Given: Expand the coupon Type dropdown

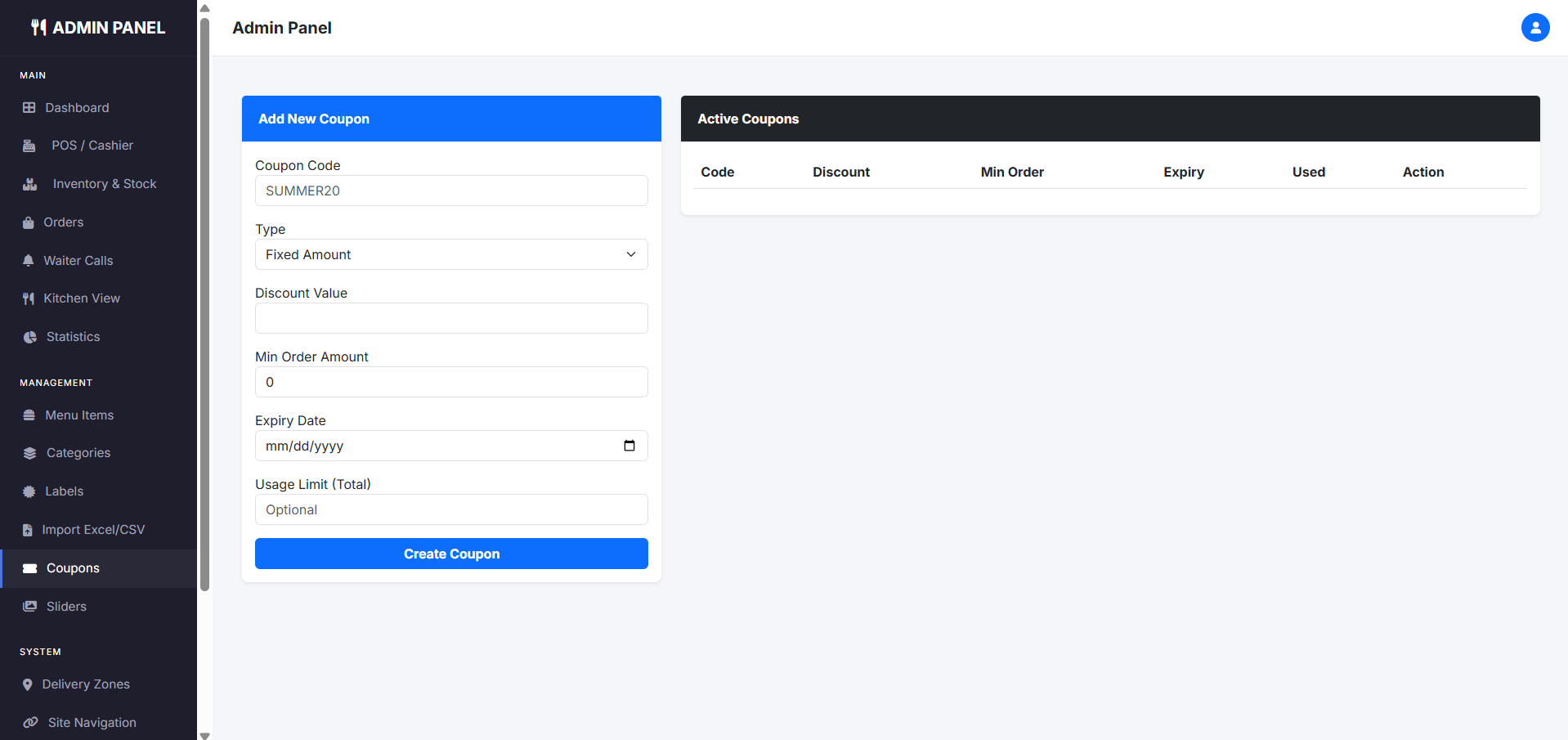Looking at the screenshot, I should tap(451, 254).
